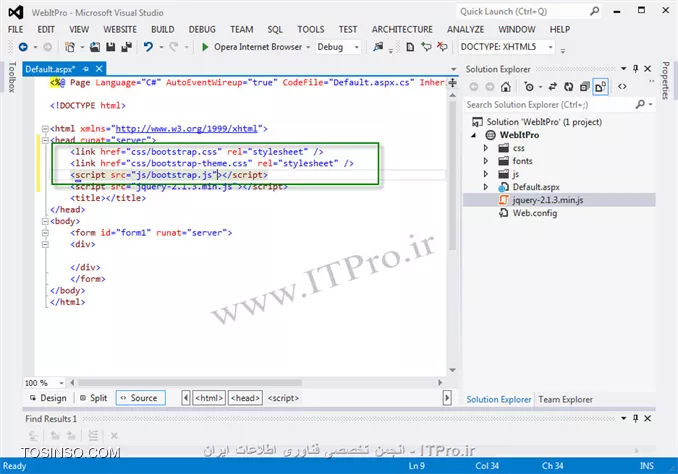Select the <head> tag navigator button
Viewport: 678px width, 474px height.
pos(245,398)
